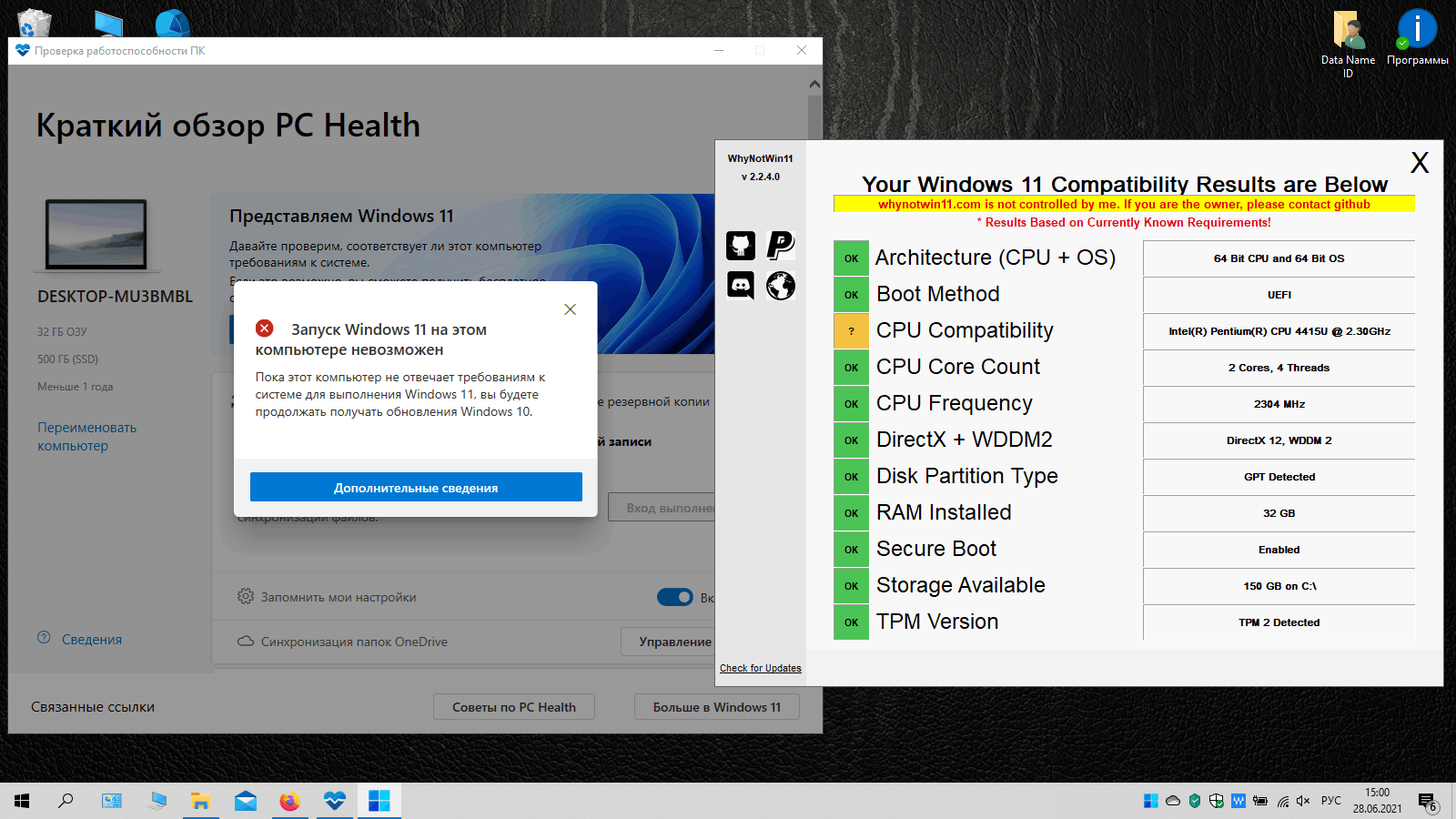Click the green OK status for Architecture
Viewport: 1456px width, 819px height.
tap(851, 258)
